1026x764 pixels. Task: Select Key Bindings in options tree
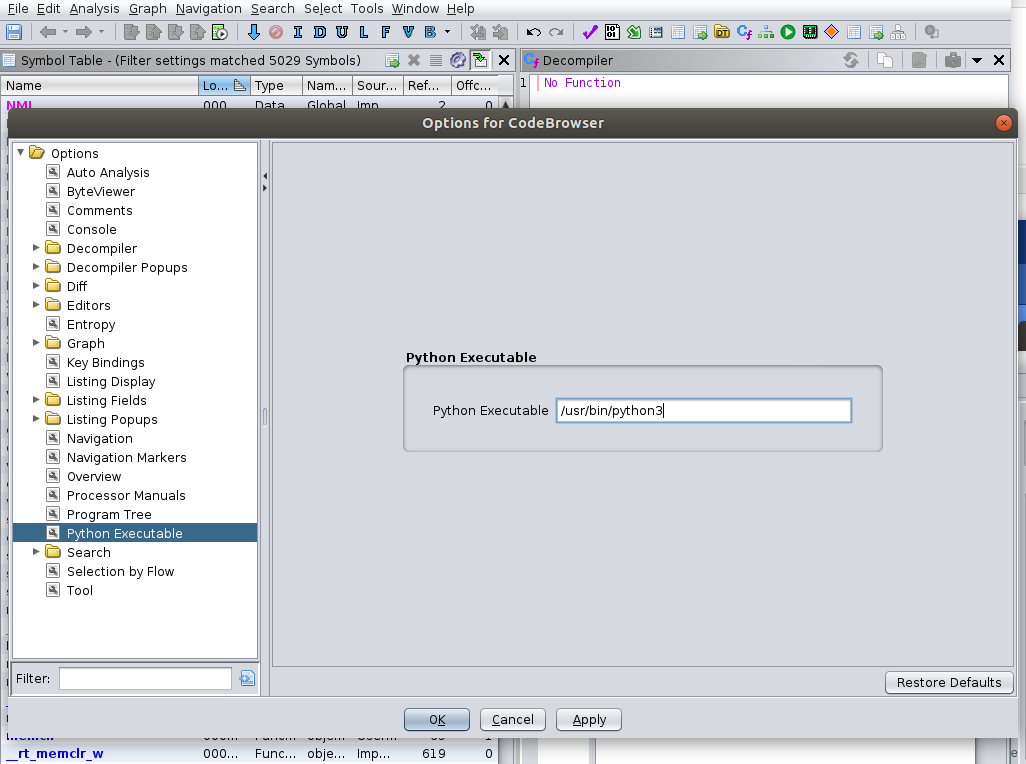(105, 362)
